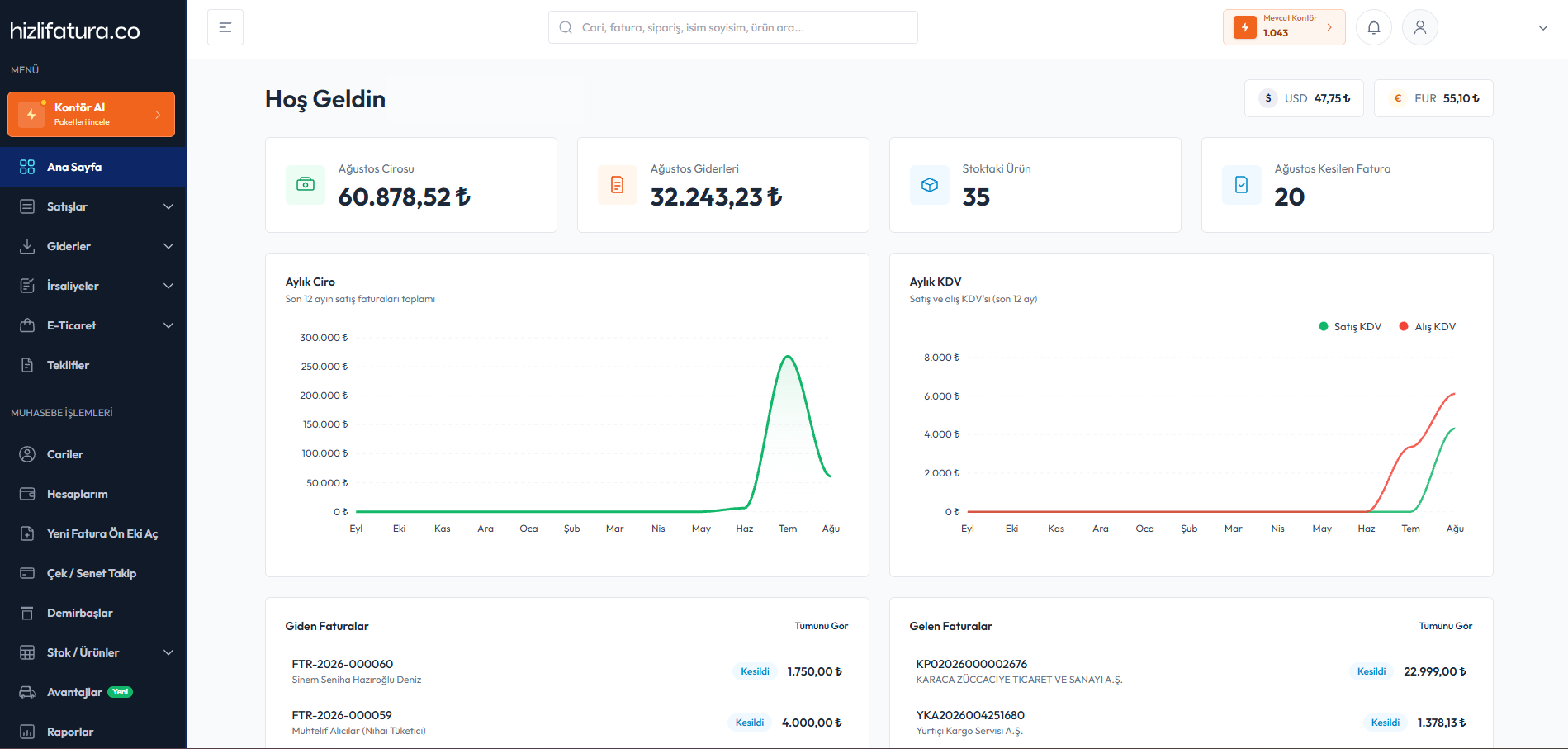Click the Ağustos Giderleri document icon
Viewport: 1568px width, 749px height.
tap(618, 185)
